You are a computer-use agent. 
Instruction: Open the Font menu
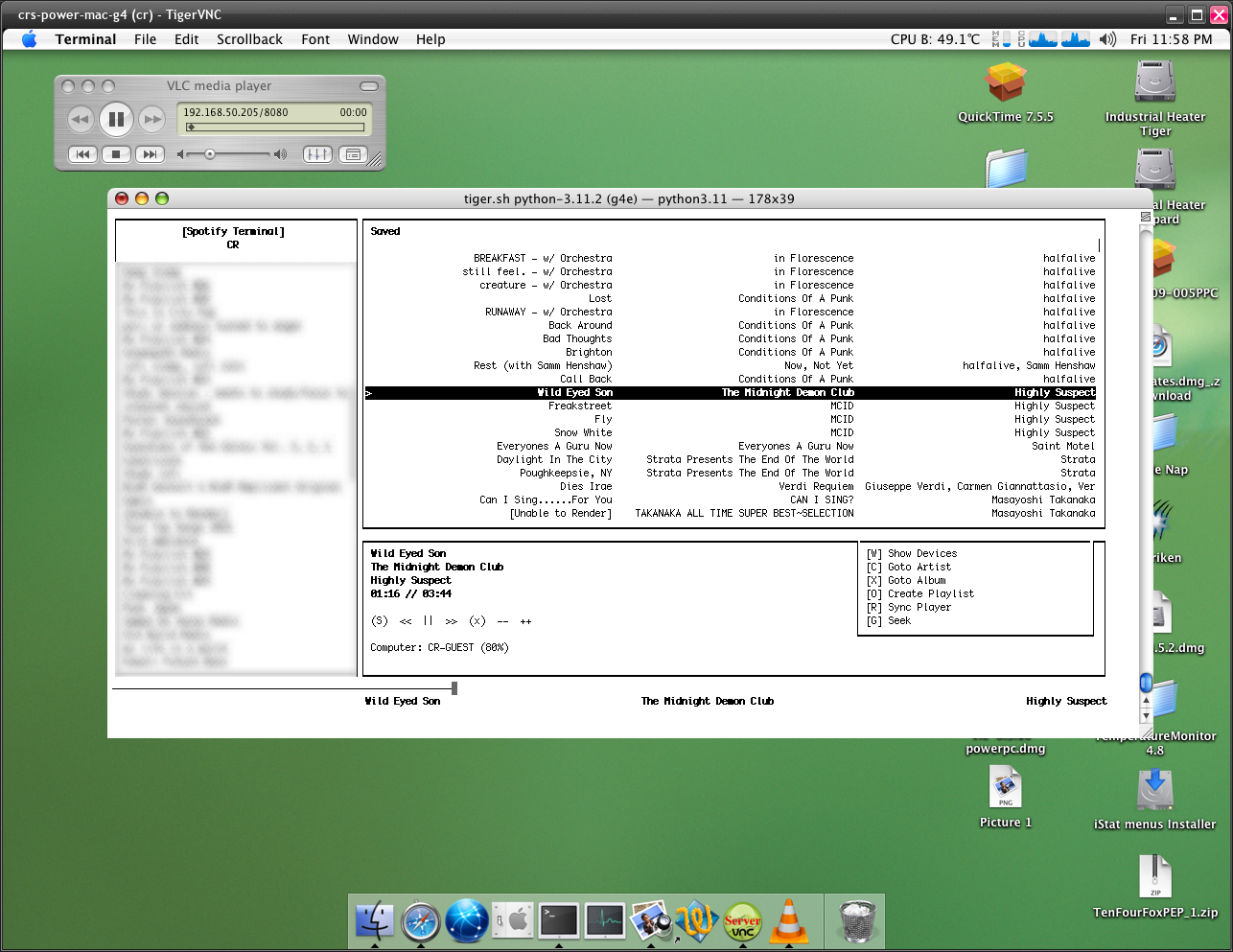[315, 39]
